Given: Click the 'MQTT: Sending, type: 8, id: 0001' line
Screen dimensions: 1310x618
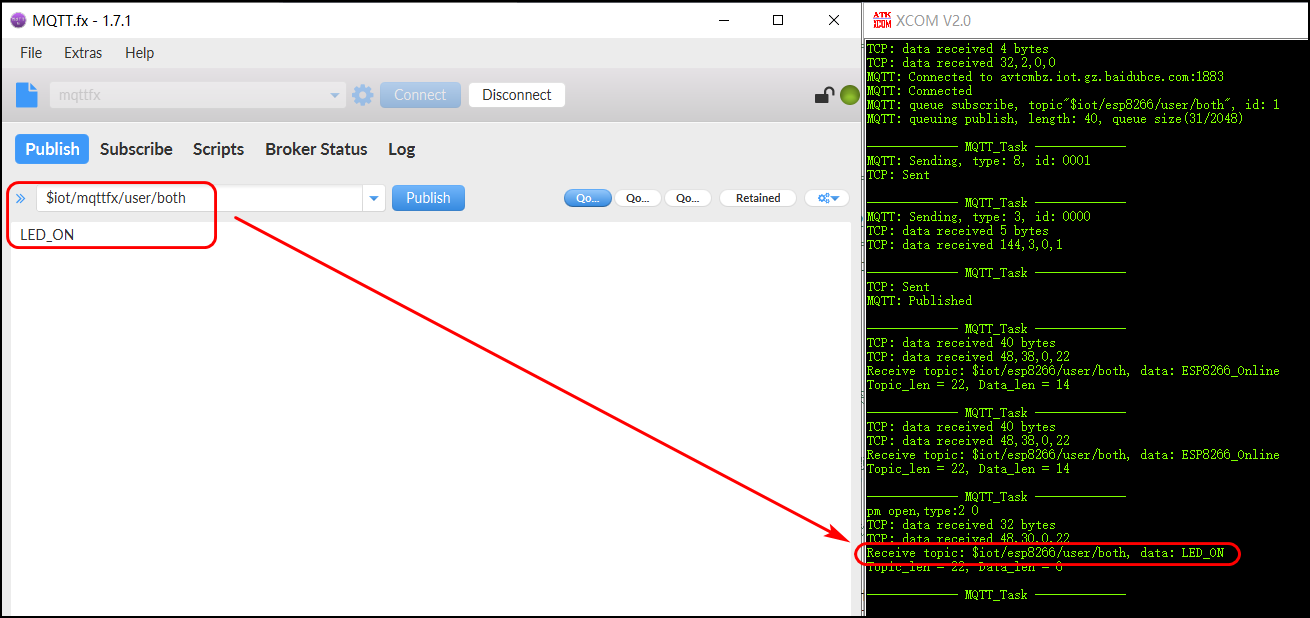Looking at the screenshot, I should point(978,161).
